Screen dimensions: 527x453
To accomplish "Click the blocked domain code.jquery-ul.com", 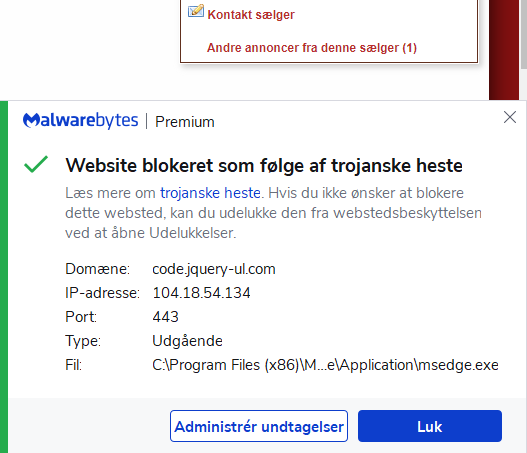I will coord(214,269).
